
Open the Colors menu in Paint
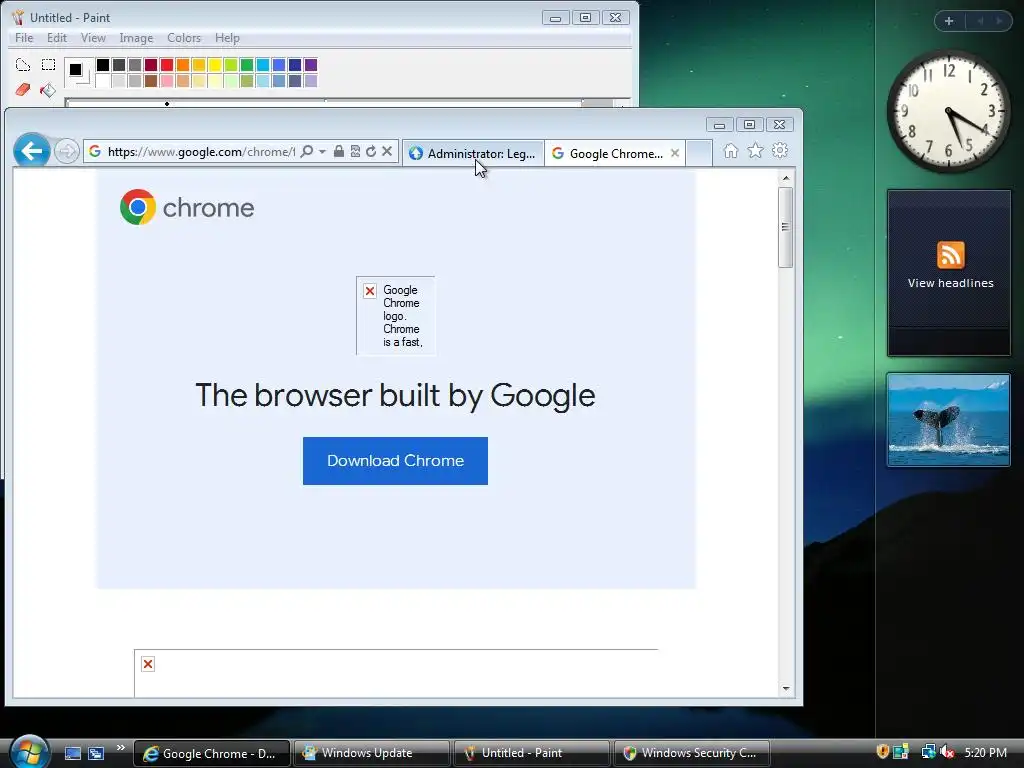pyautogui.click(x=184, y=38)
